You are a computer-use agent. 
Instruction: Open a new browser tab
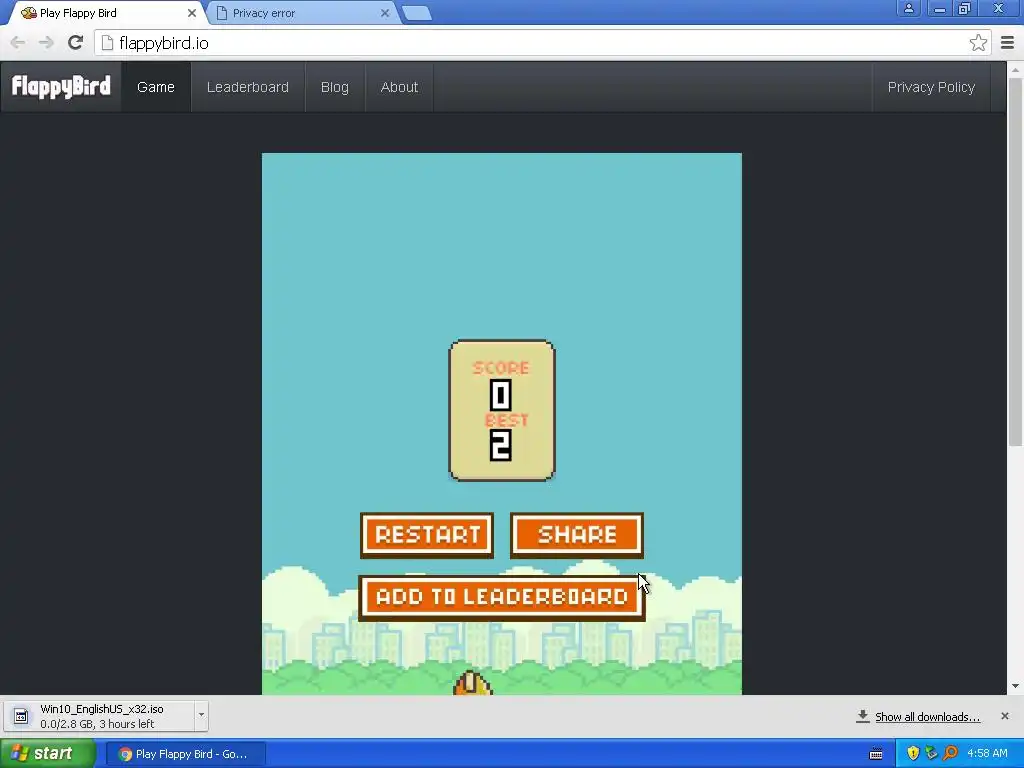click(x=416, y=13)
